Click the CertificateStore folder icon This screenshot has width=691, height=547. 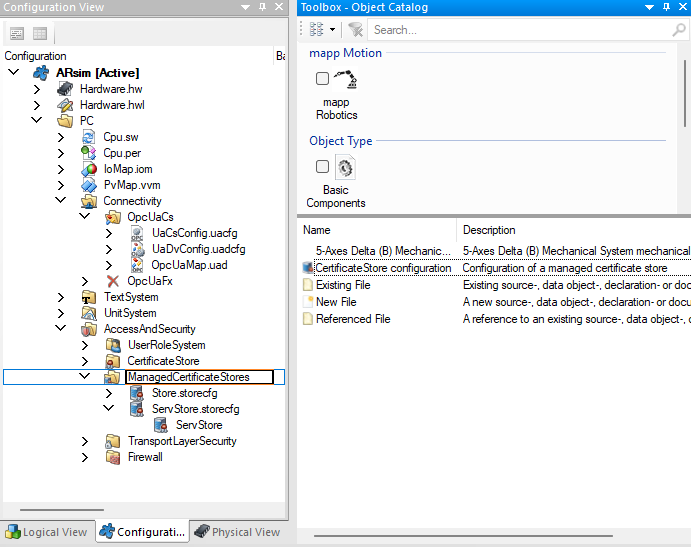tap(113, 361)
